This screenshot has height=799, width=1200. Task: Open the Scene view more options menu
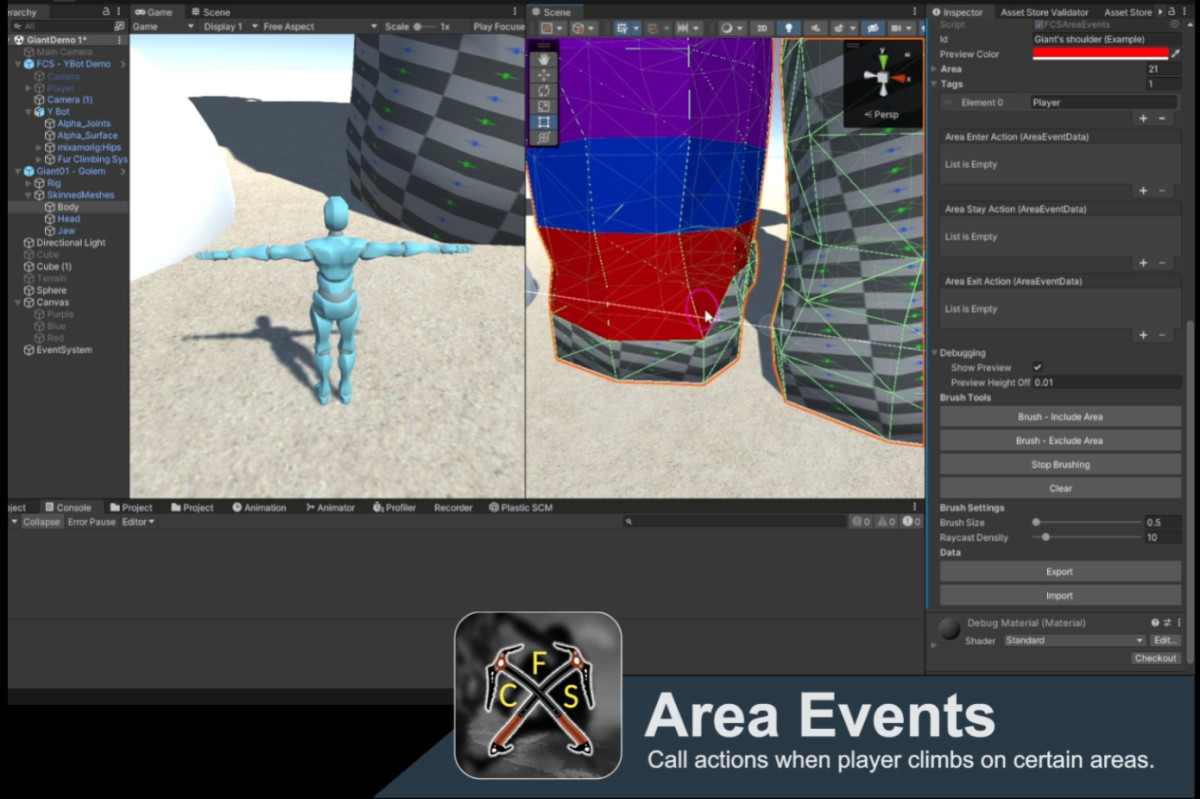(x=914, y=12)
